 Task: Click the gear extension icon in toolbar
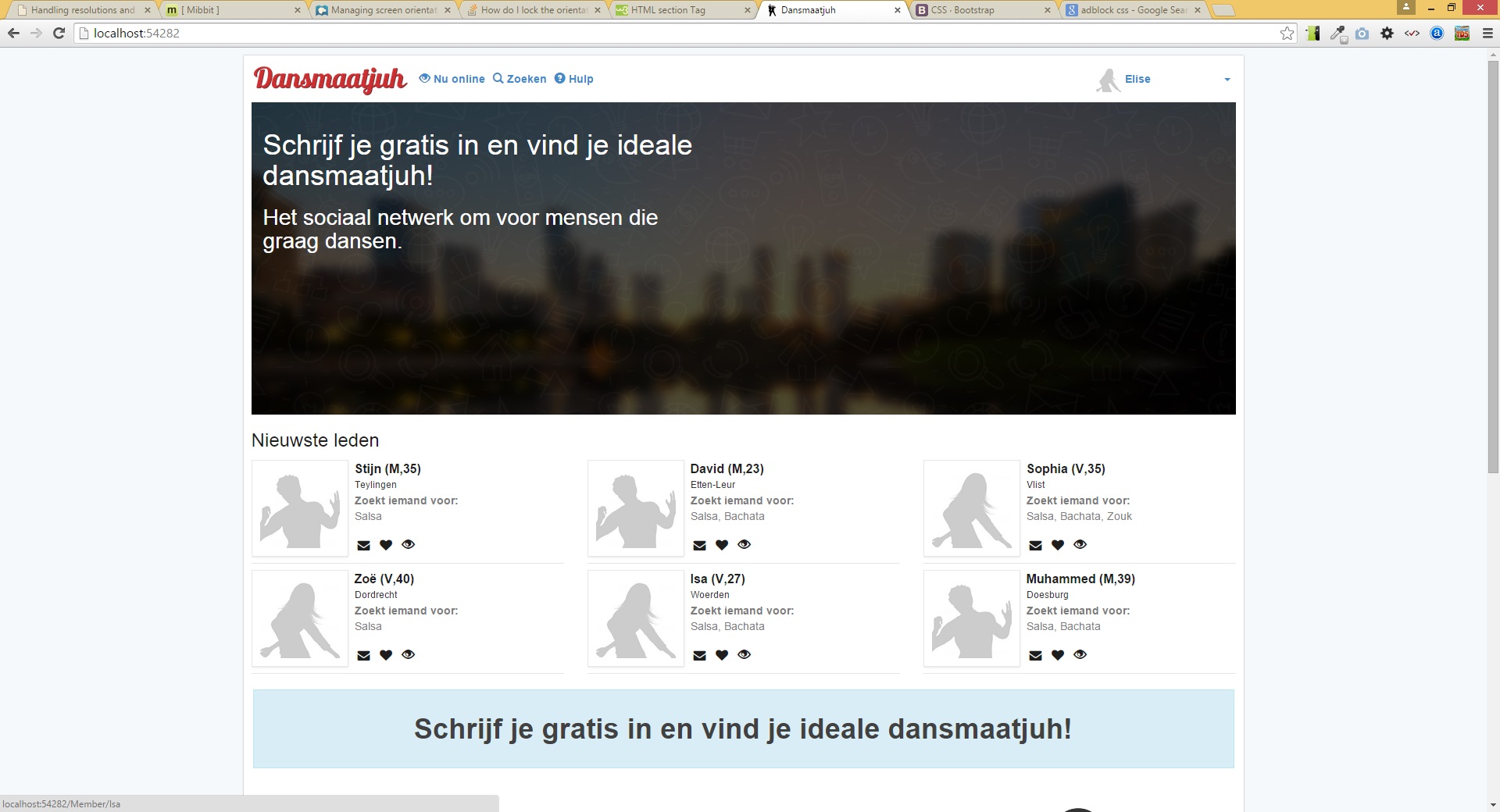pos(1387,34)
